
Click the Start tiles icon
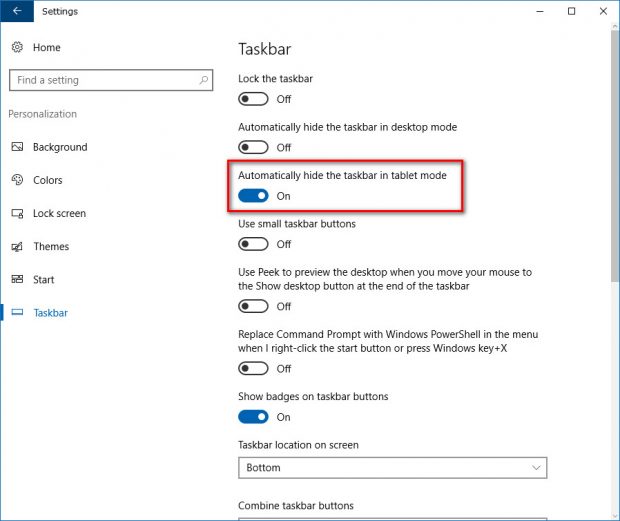(x=17, y=279)
